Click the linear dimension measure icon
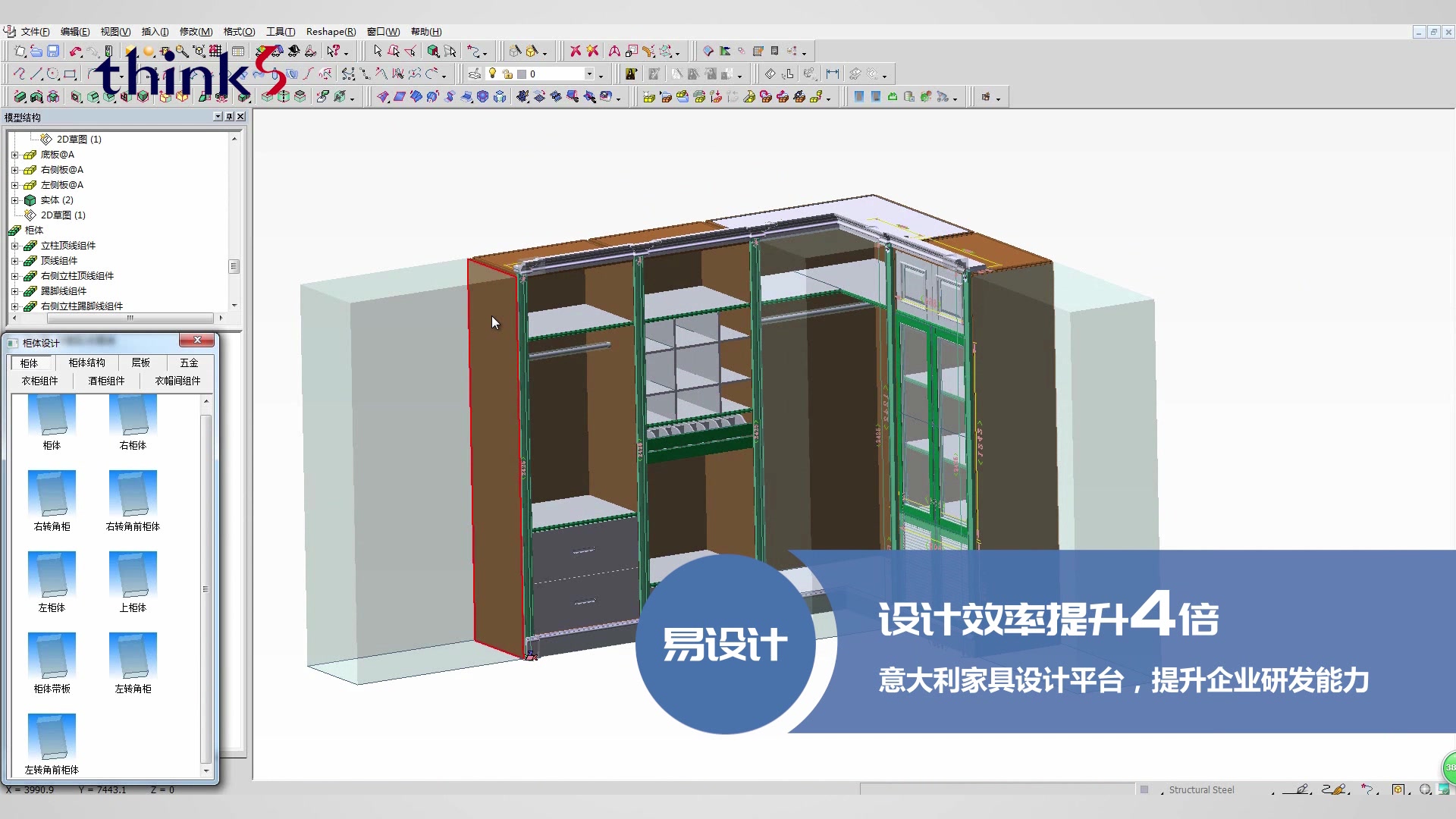This screenshot has height=819, width=1456. click(833, 74)
